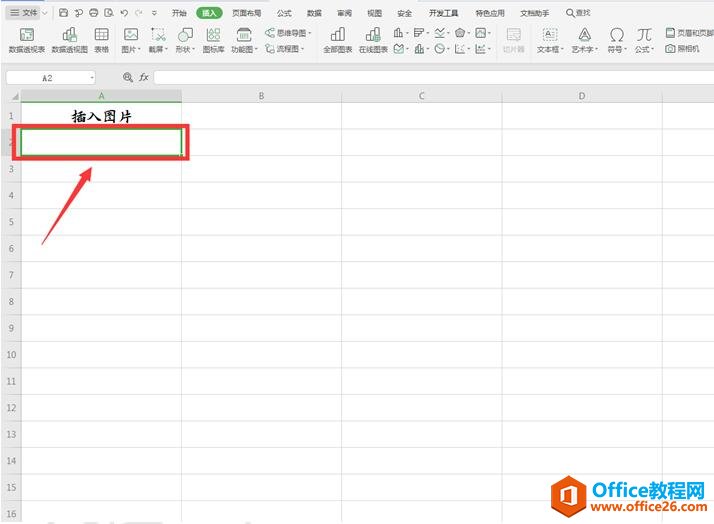Click the fx insert function icon
Image resolution: width=714 pixels, height=524 pixels.
click(144, 77)
